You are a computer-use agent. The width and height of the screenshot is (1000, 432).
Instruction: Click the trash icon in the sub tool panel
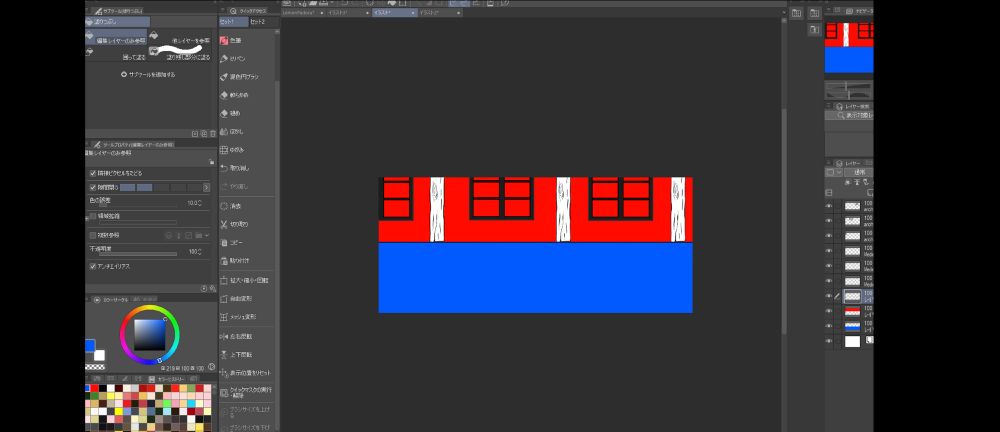213,134
